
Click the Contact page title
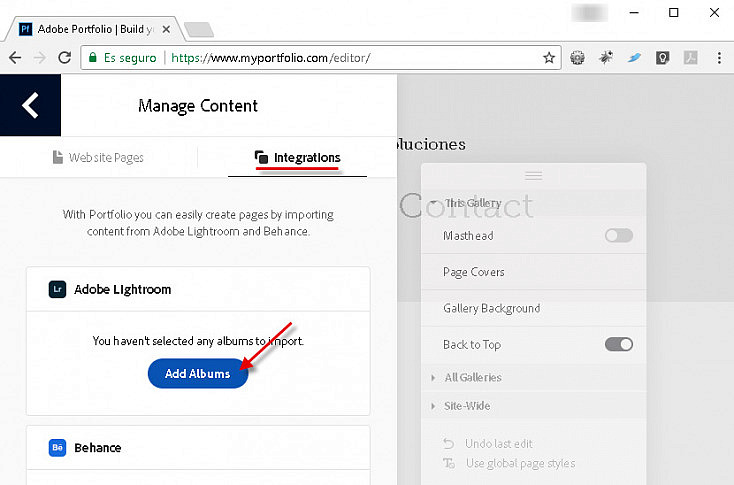[466, 206]
